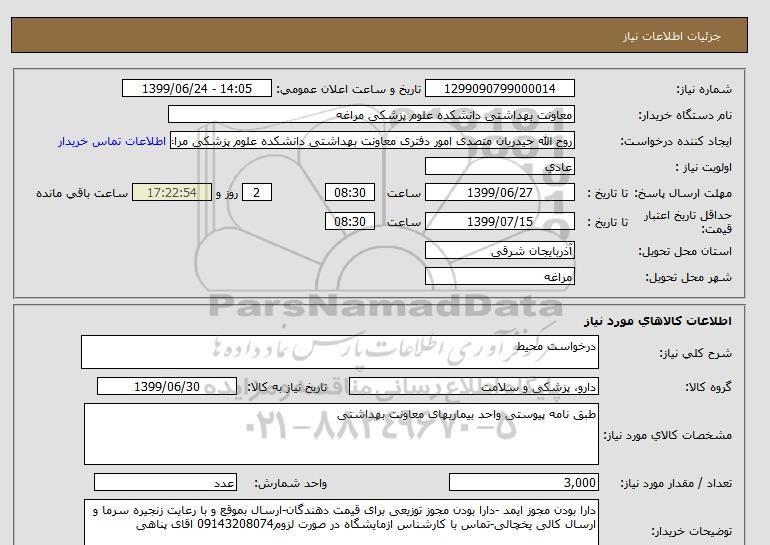Select the label واحد شمارش
Screen dimensions: 770x545
pyautogui.click(x=291, y=484)
